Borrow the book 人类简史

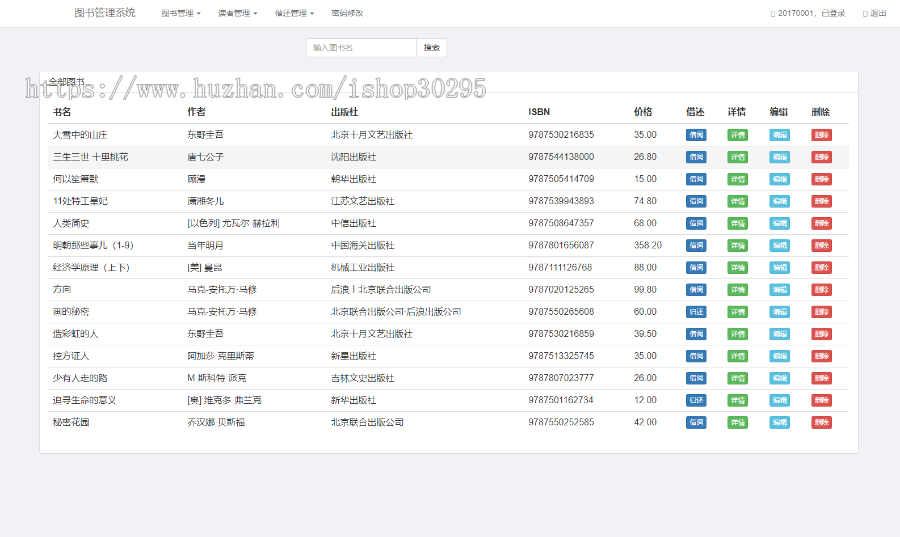coord(696,223)
